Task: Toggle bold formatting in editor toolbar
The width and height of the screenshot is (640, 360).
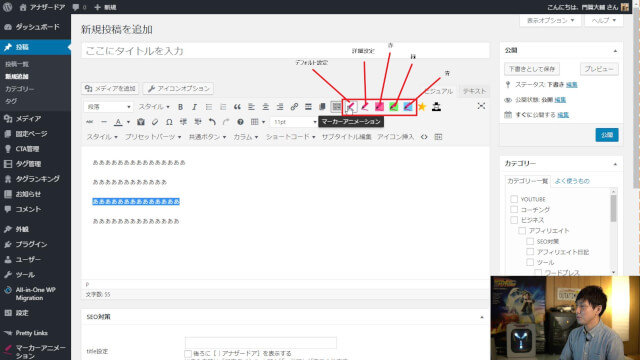Action: coord(180,107)
